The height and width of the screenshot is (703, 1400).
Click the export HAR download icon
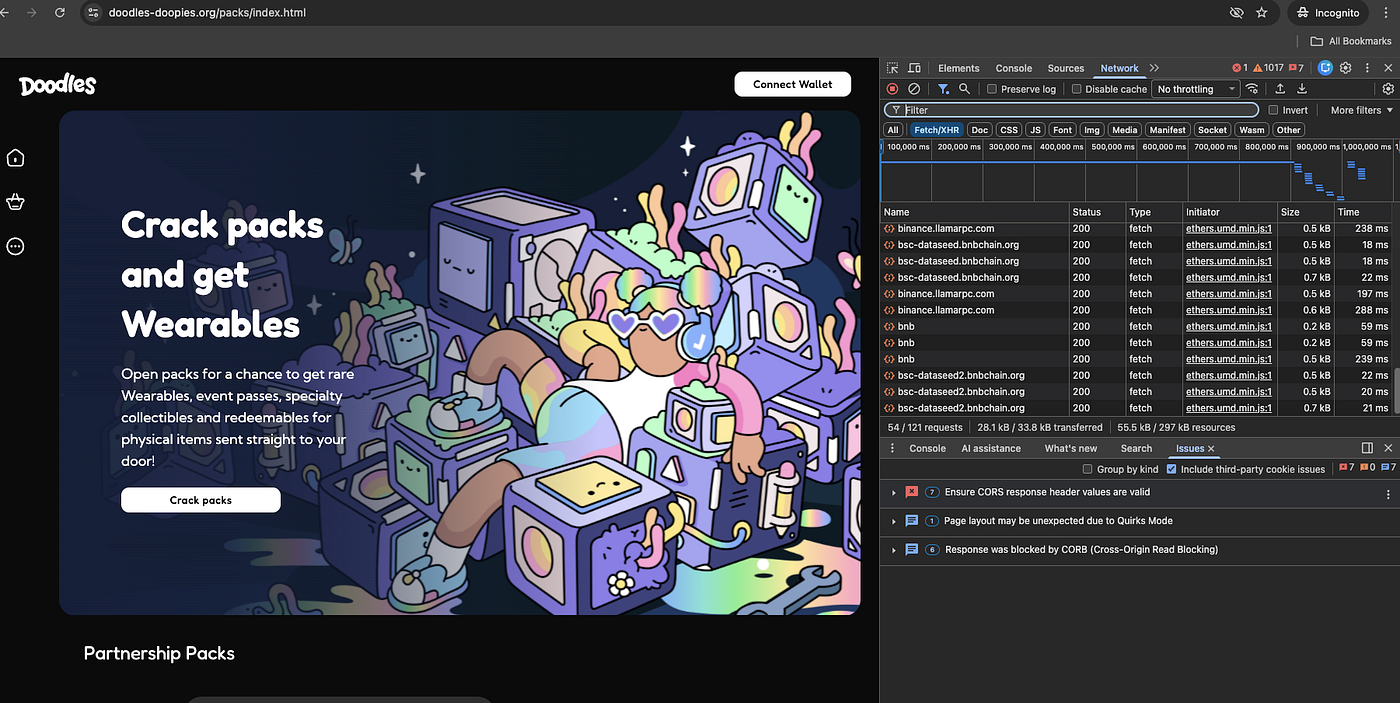pos(1301,89)
